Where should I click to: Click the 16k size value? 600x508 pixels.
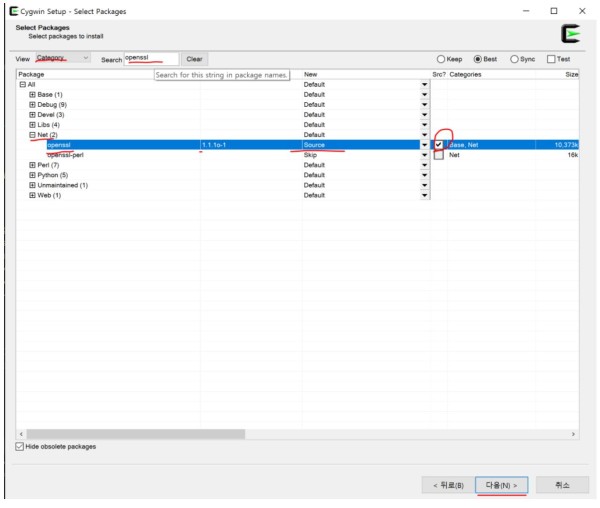pyautogui.click(x=572, y=155)
